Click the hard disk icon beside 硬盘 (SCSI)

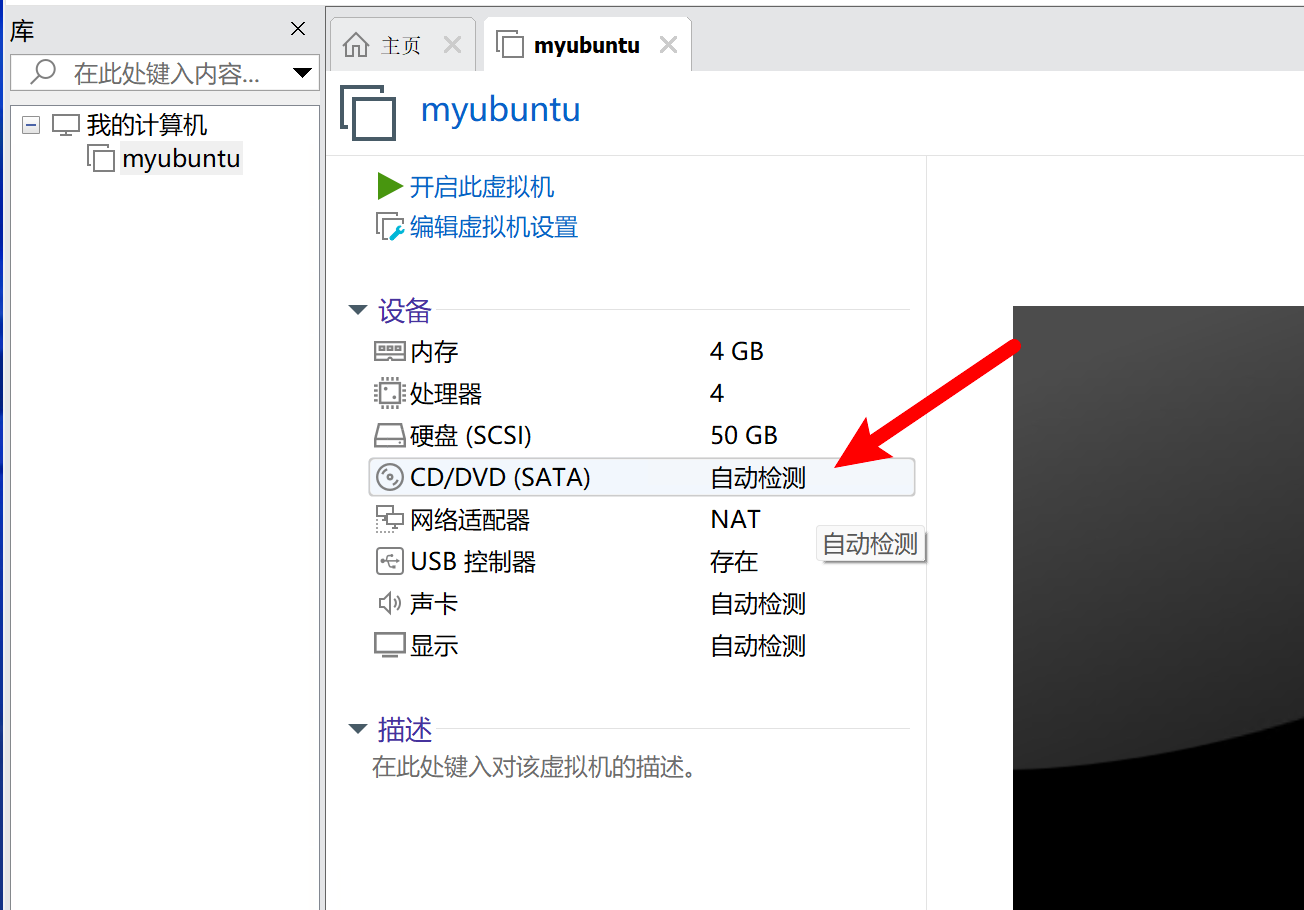click(389, 436)
